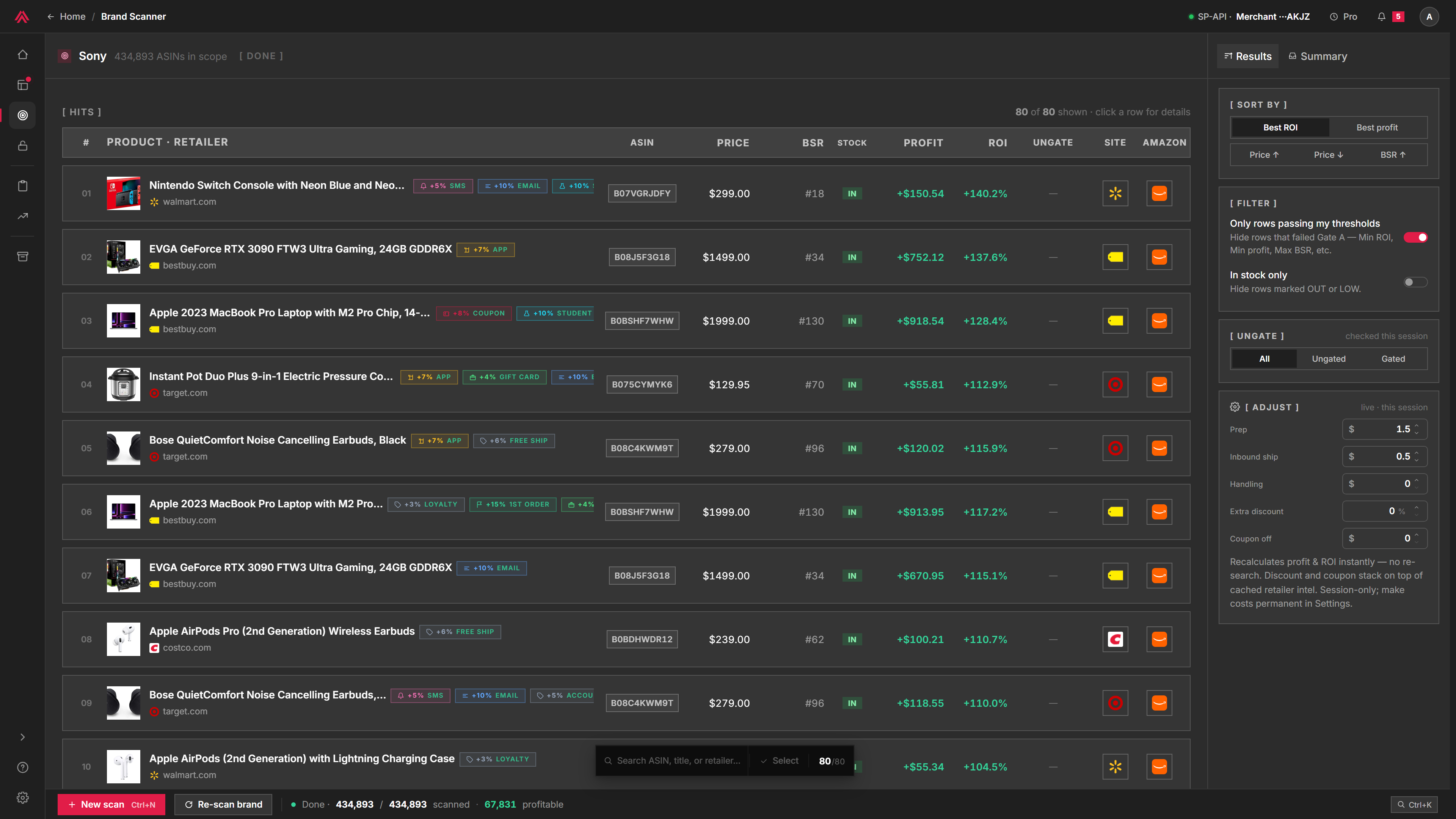Click the Re-scan brand button
The width and height of the screenshot is (1456, 819).
point(223,804)
